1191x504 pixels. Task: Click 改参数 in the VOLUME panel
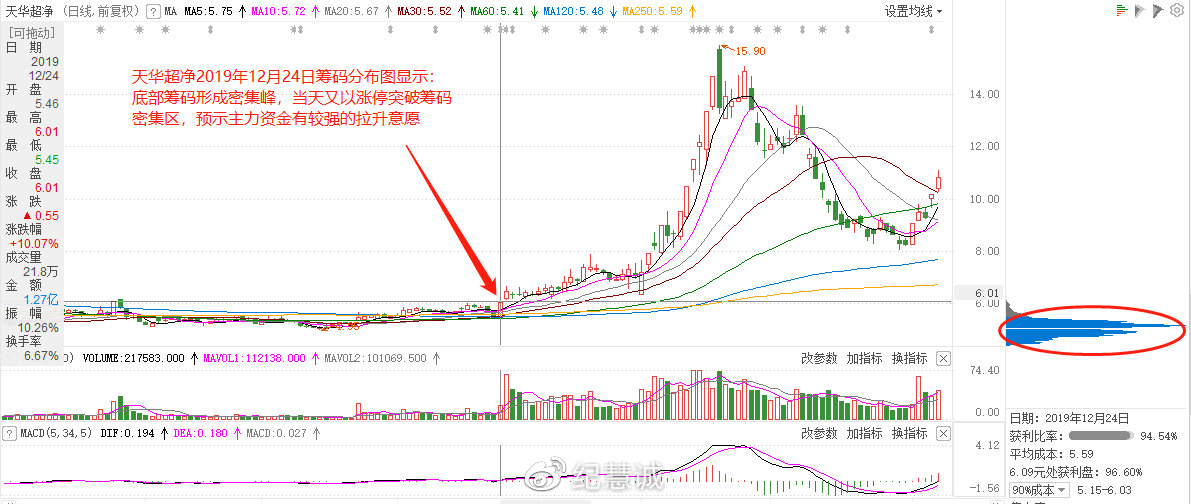(820, 358)
